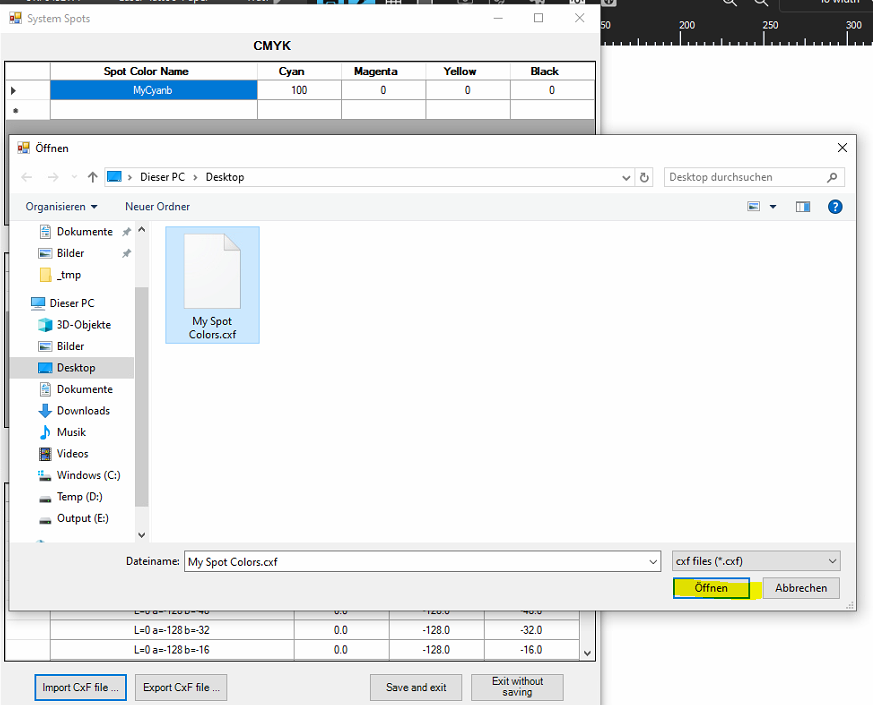The height and width of the screenshot is (705, 873).
Task: Open the view options dropdown arrow
Action: pyautogui.click(x=773, y=207)
